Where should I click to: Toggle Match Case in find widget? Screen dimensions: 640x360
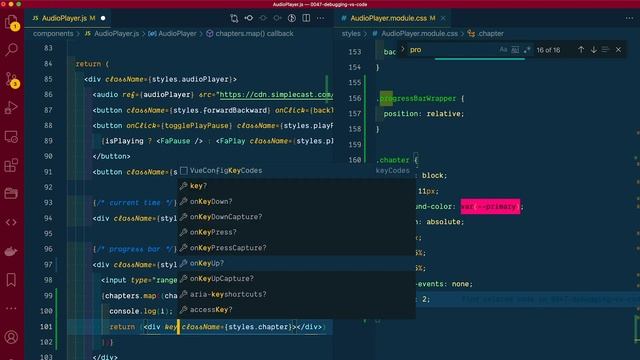[503, 50]
